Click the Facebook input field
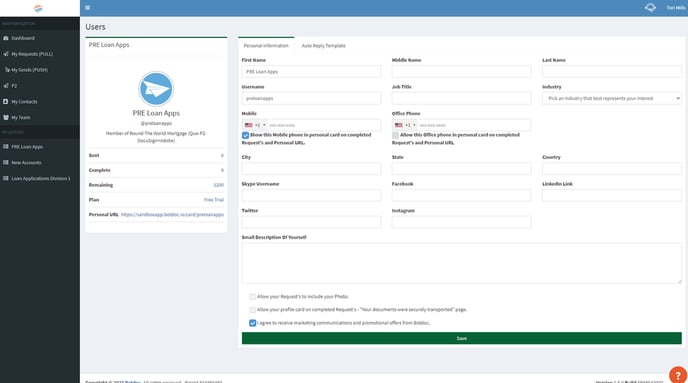The height and width of the screenshot is (383, 688). point(461,195)
